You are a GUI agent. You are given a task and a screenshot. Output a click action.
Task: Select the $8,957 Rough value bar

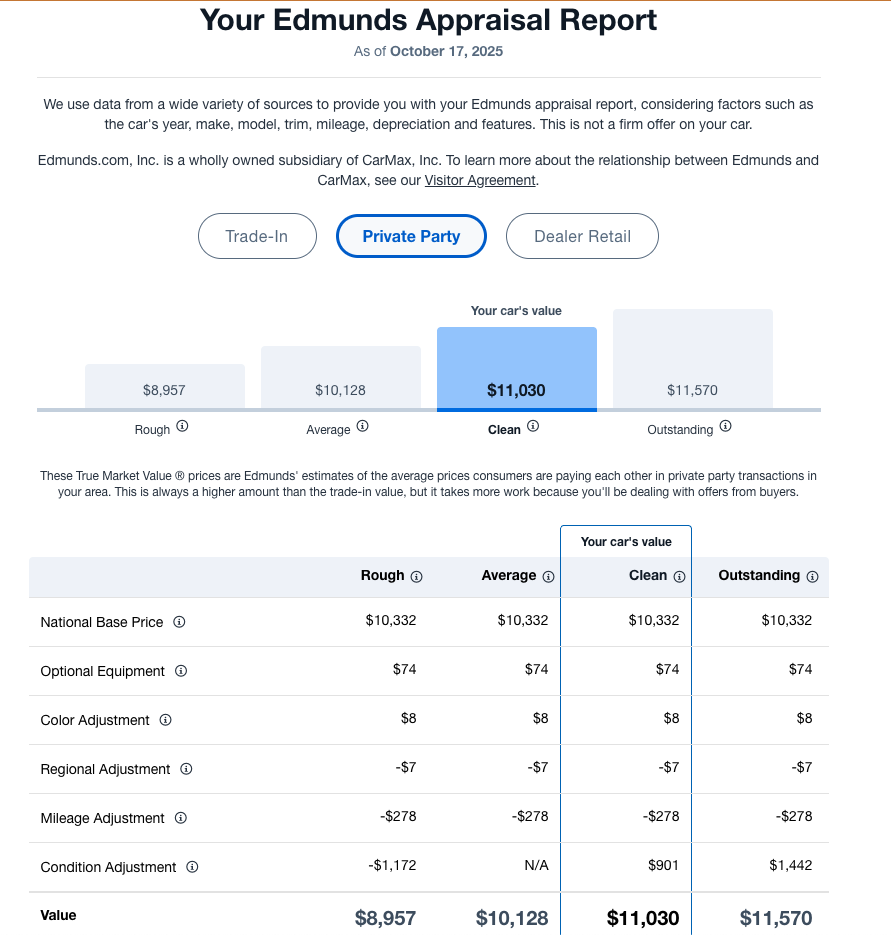coord(165,387)
